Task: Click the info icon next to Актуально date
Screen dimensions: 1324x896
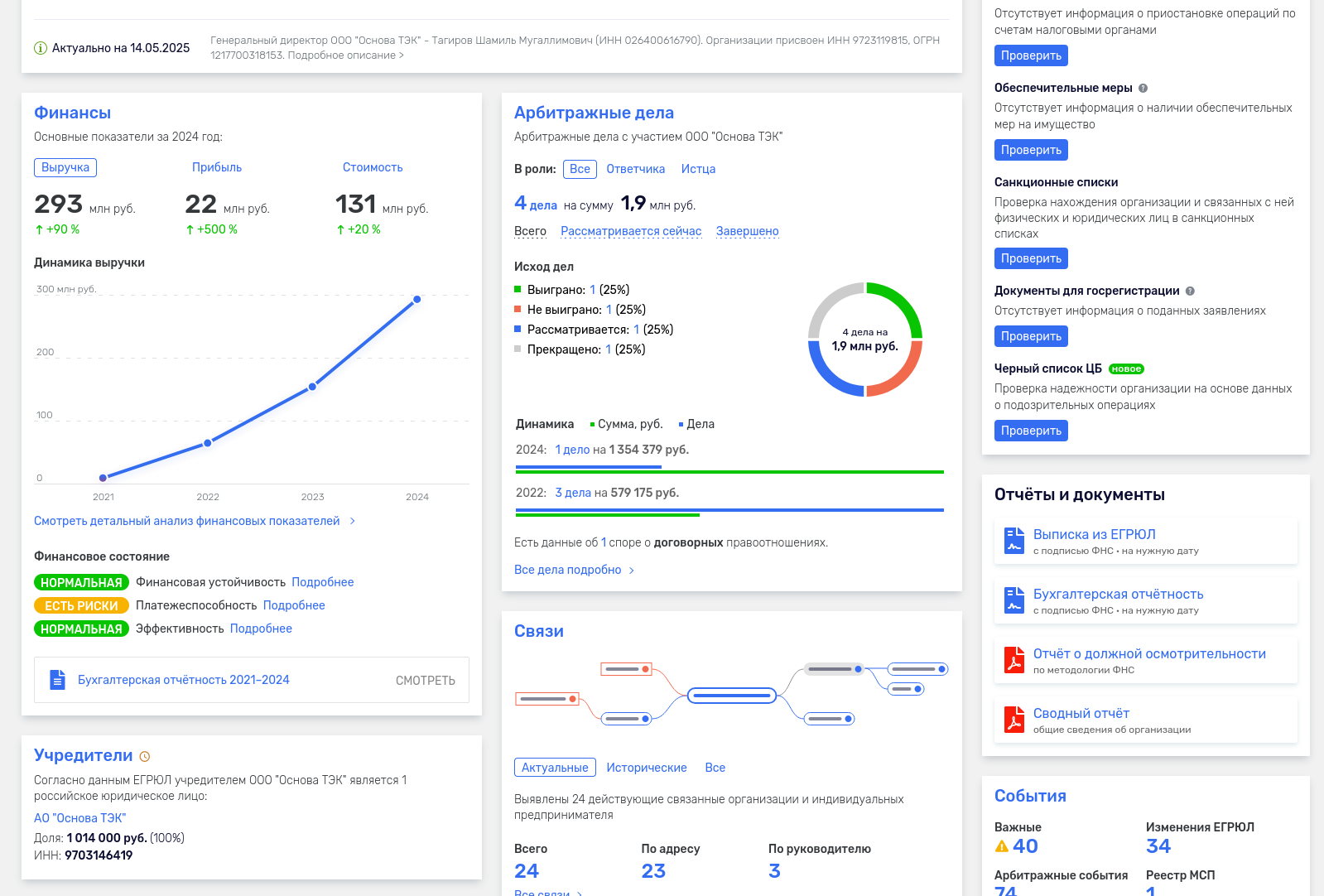Action: point(40,48)
